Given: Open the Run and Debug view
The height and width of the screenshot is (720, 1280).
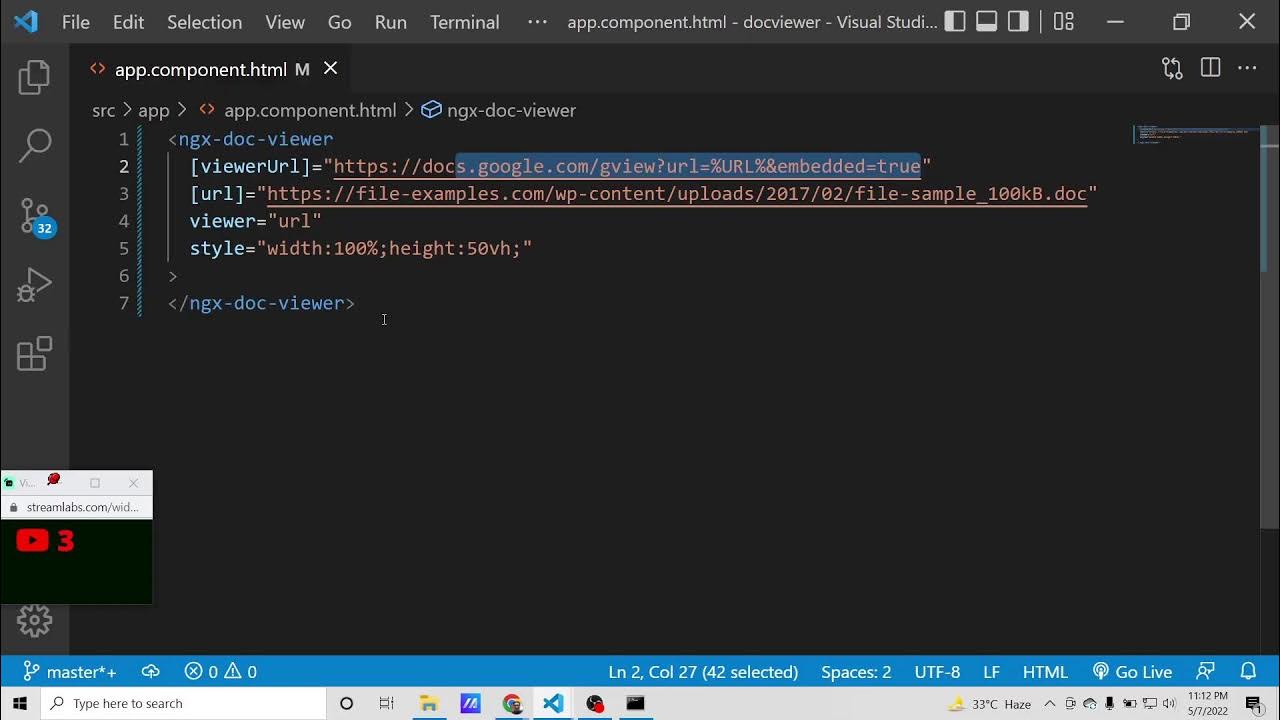Looking at the screenshot, I should coord(34,286).
